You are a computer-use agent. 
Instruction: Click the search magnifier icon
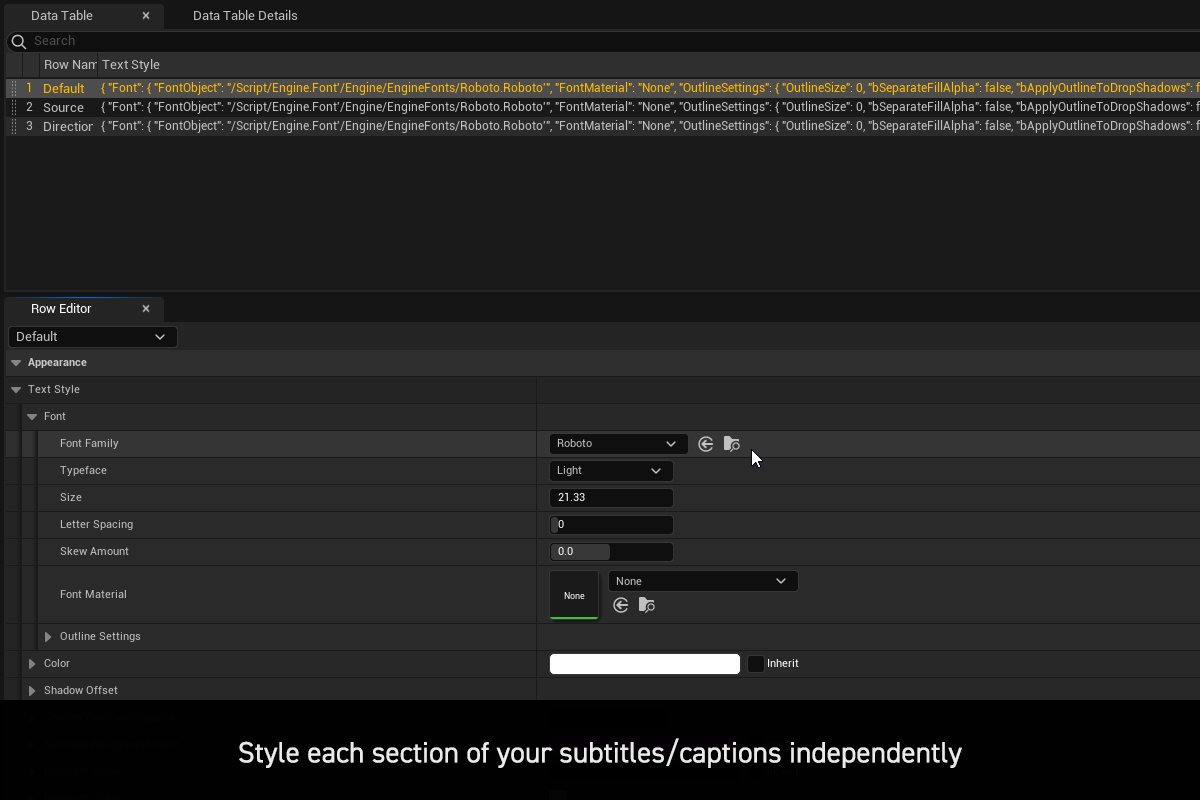[18, 42]
